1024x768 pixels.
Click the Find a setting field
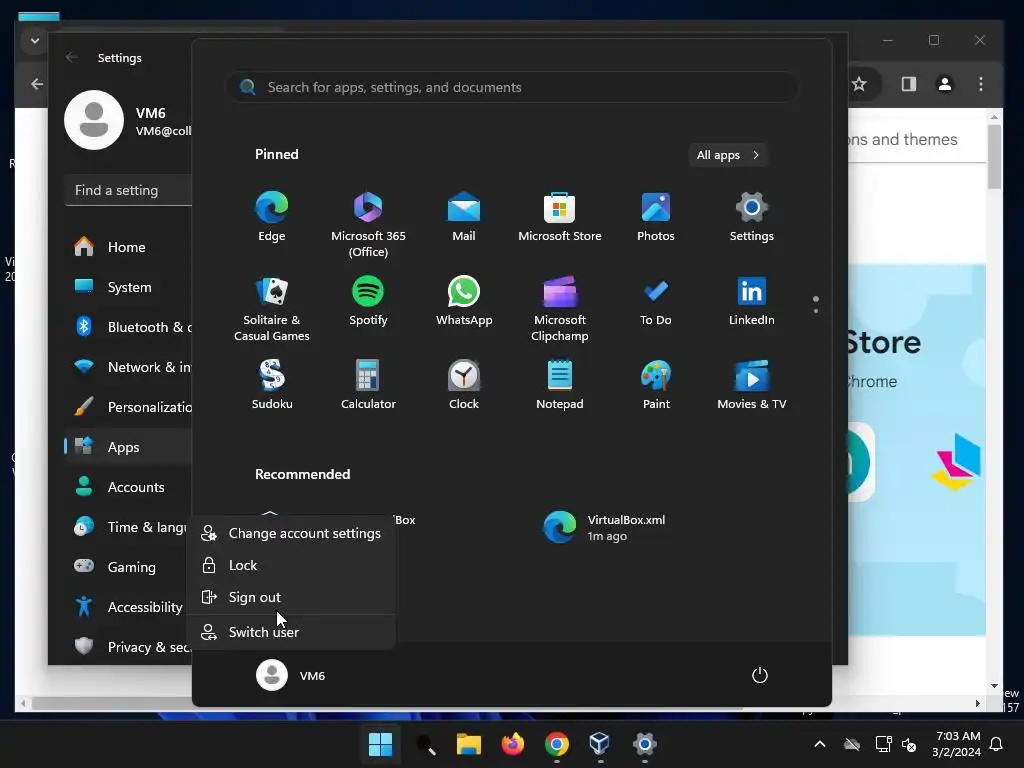pos(129,191)
